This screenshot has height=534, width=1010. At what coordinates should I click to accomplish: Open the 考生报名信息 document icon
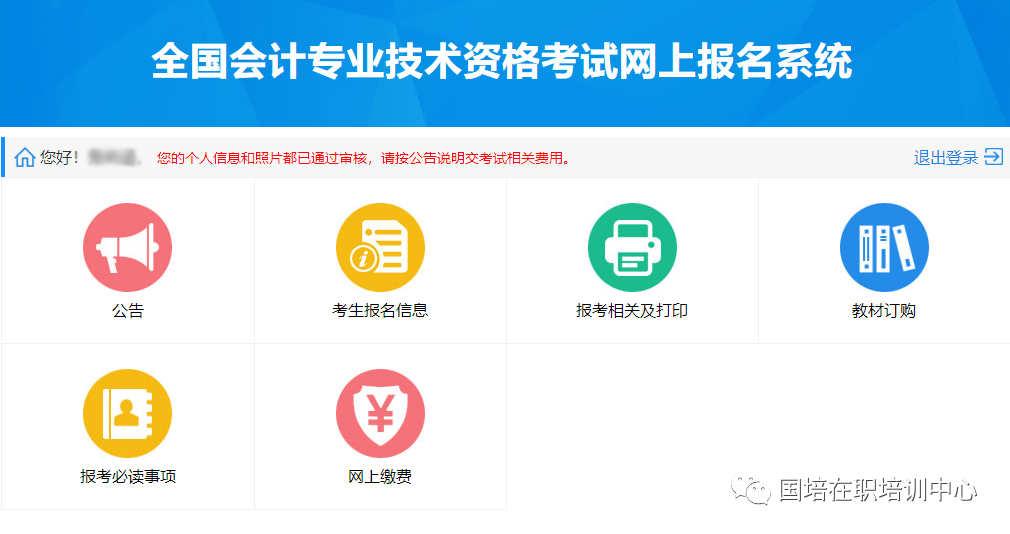tap(380, 247)
